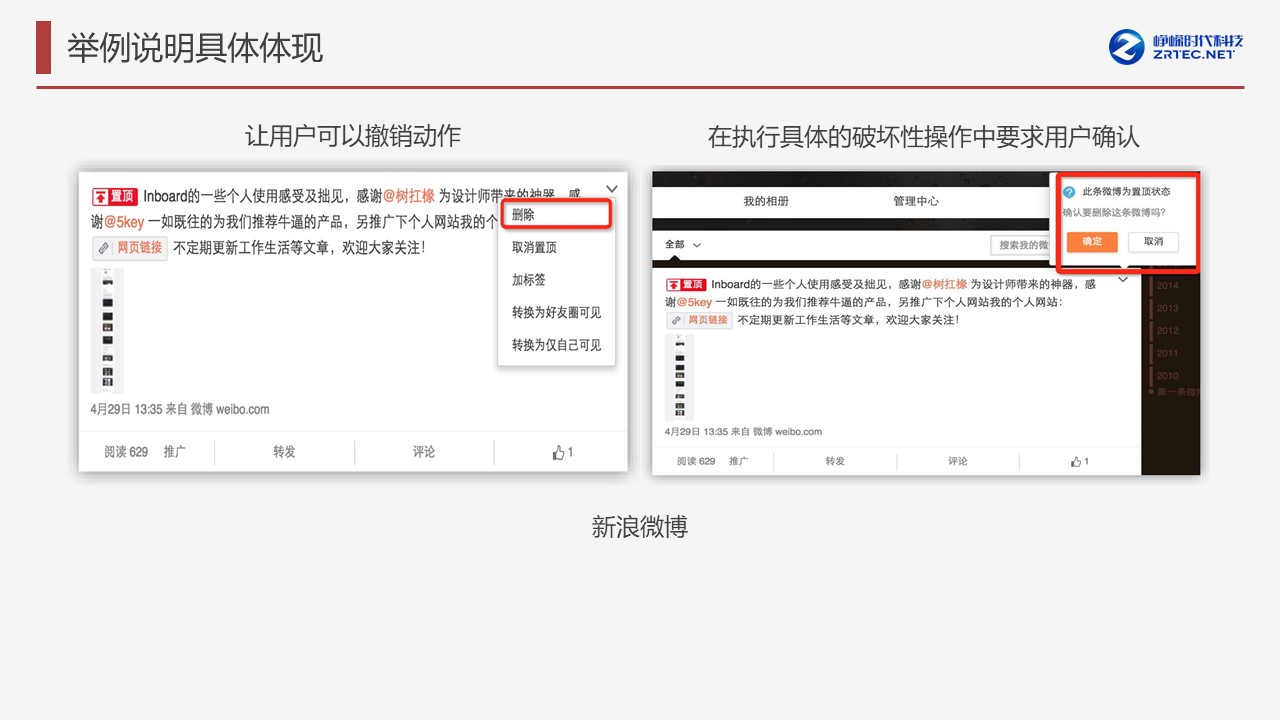The width and height of the screenshot is (1280, 720).
Task: Open the chevron menu on right screenshot post
Action: (1123, 280)
